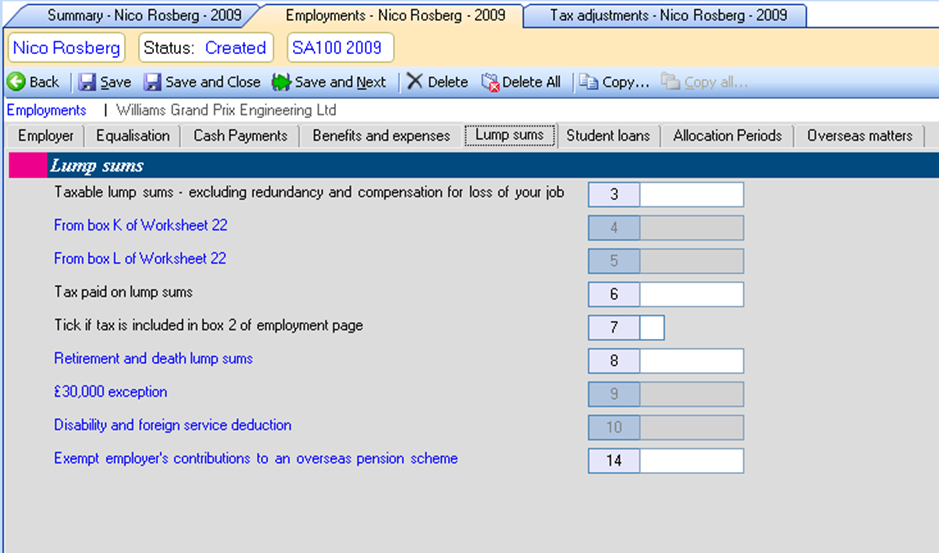Image resolution: width=939 pixels, height=553 pixels.
Task: Click the Delete text button
Action: coord(448,82)
